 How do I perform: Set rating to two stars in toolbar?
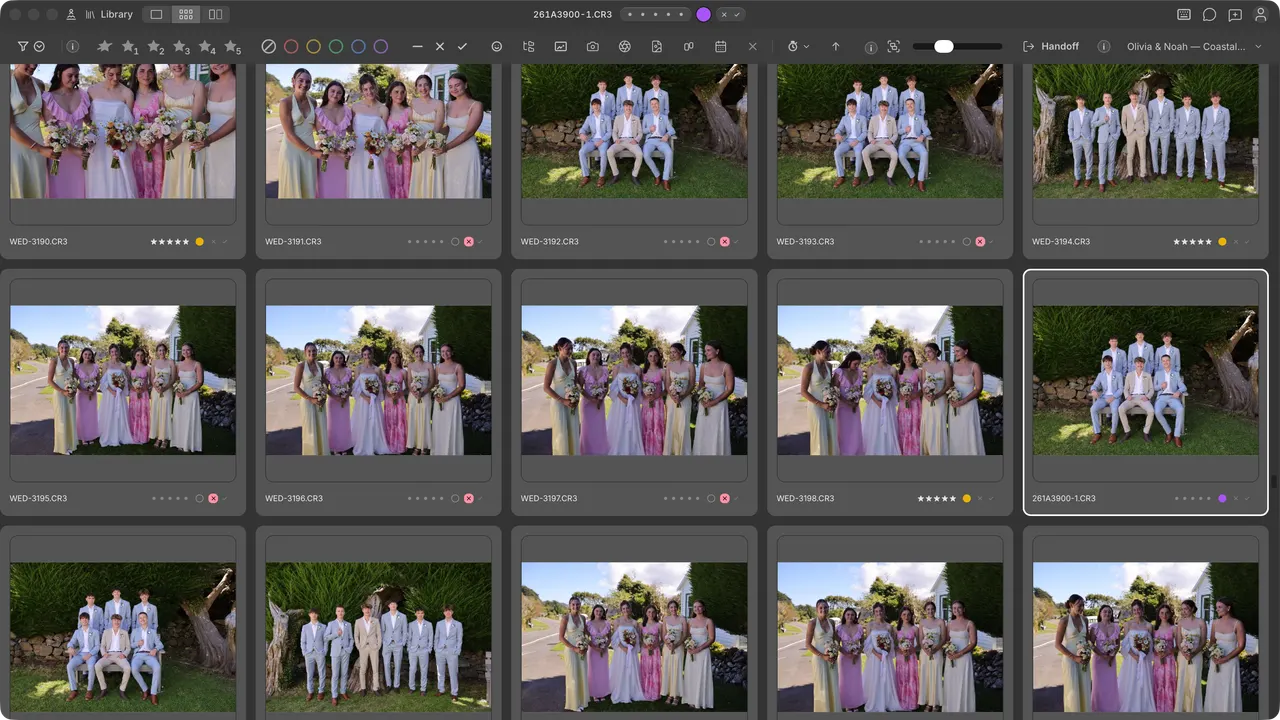pyautogui.click(x=155, y=47)
